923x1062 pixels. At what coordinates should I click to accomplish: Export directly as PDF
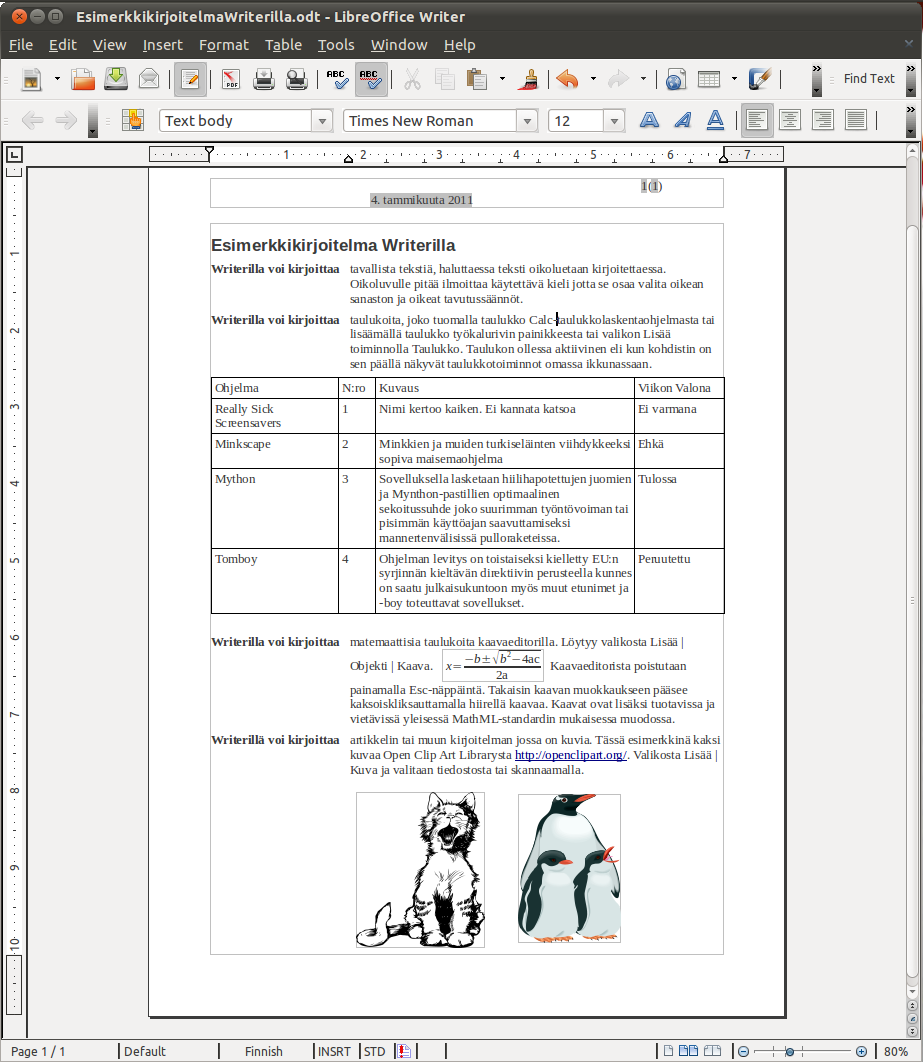click(x=230, y=79)
